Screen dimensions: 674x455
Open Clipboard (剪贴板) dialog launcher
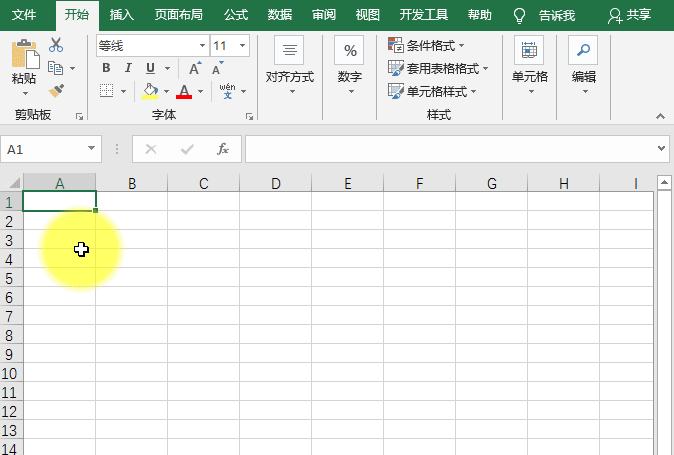79,116
